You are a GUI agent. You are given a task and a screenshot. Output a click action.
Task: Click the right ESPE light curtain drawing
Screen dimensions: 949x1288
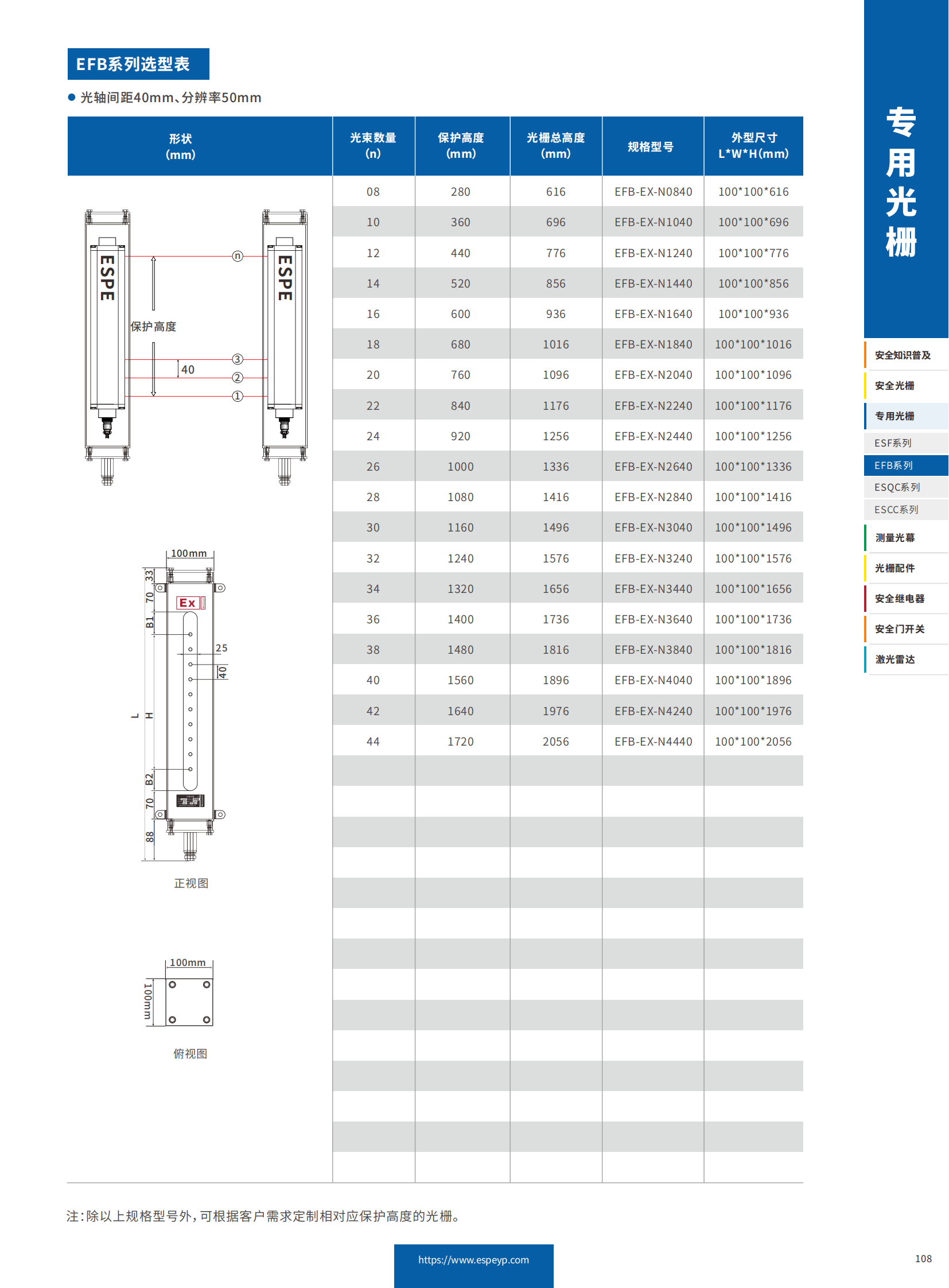coord(285,348)
